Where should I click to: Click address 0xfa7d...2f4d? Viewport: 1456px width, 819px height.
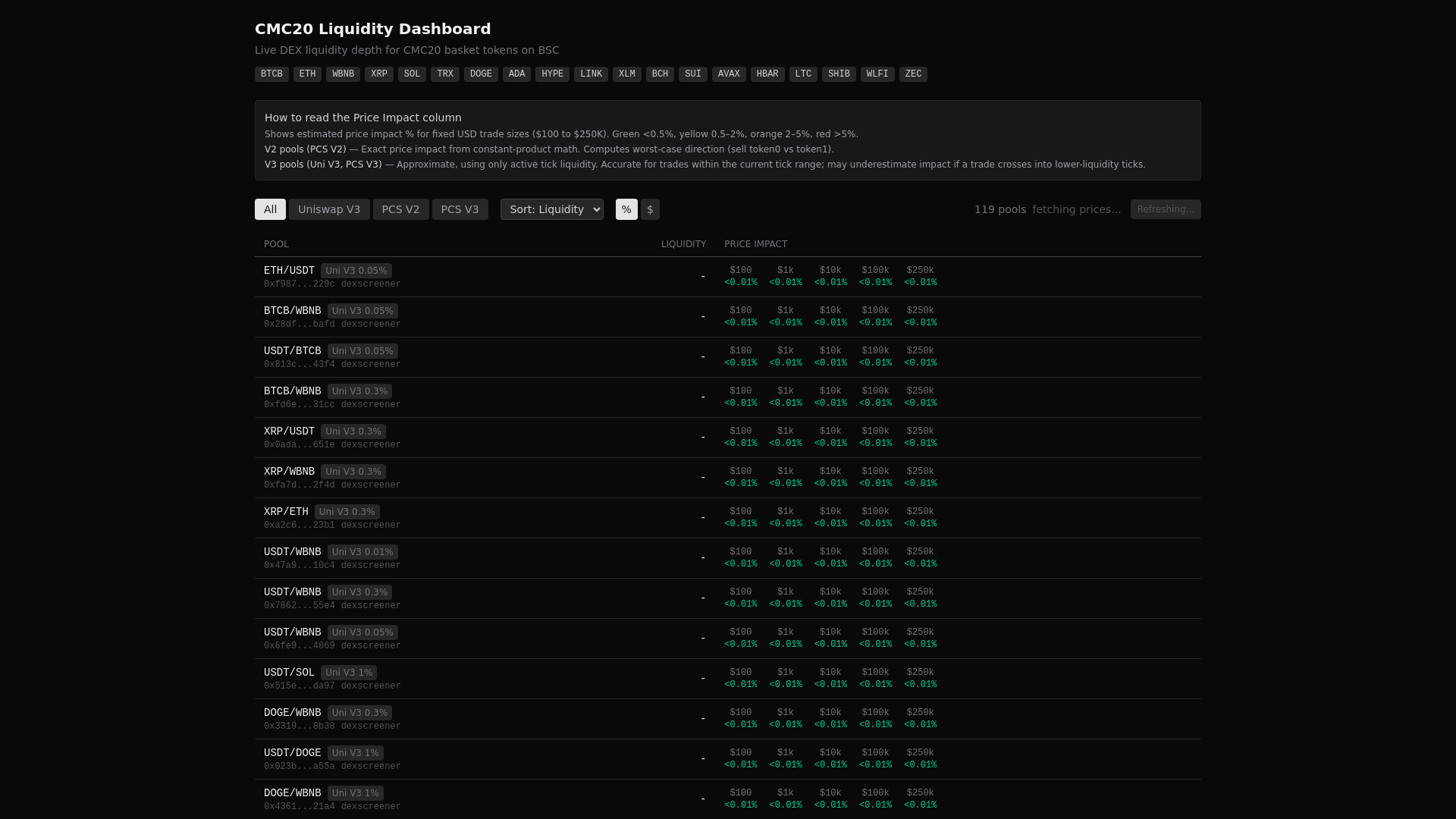pos(299,485)
